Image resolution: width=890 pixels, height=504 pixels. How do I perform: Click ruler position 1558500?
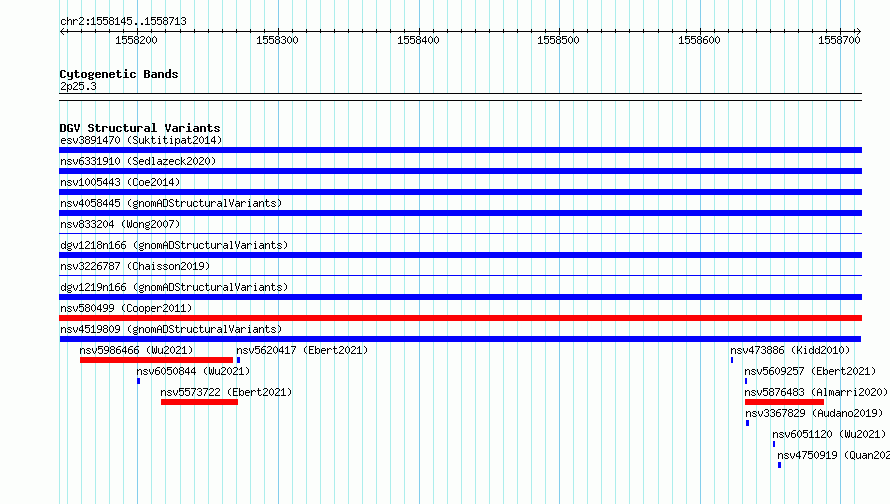click(559, 40)
